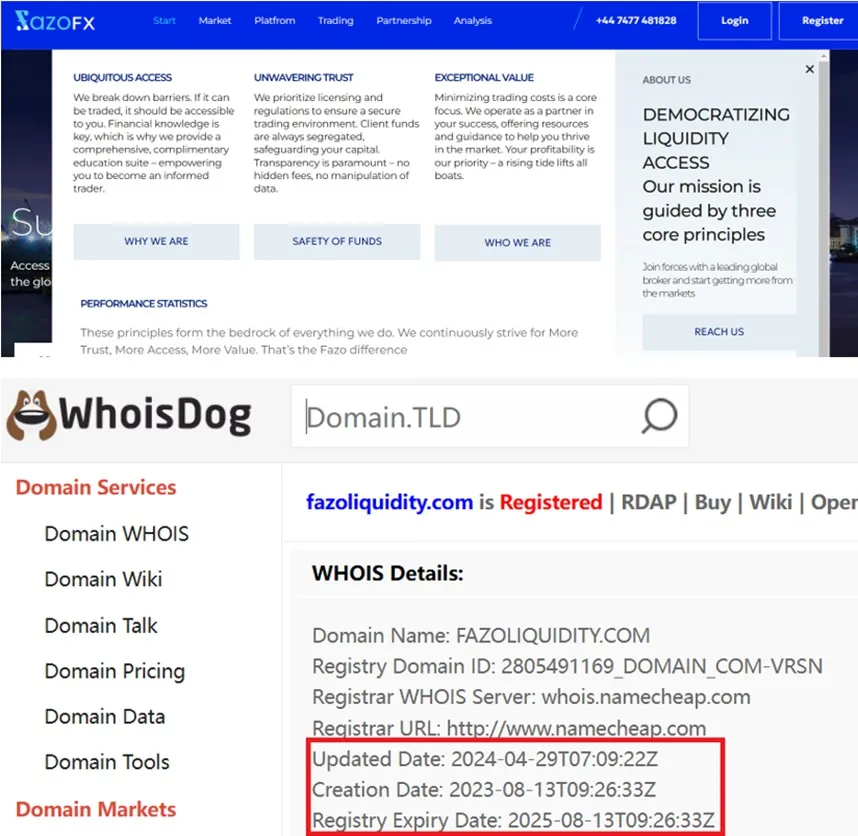Viewport: 858px width, 836px height.
Task: Click the red Registered status text
Action: 550,502
